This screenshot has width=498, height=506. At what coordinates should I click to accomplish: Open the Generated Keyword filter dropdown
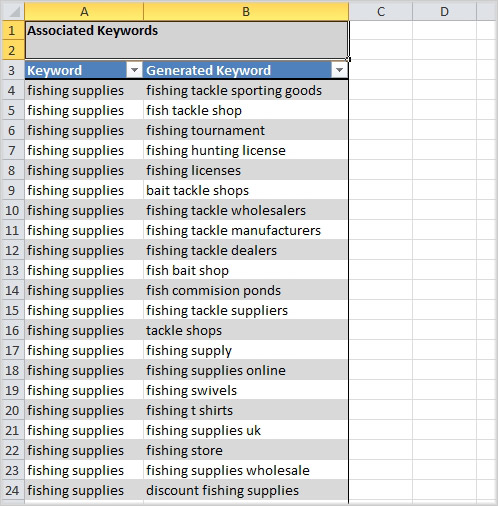click(x=339, y=70)
